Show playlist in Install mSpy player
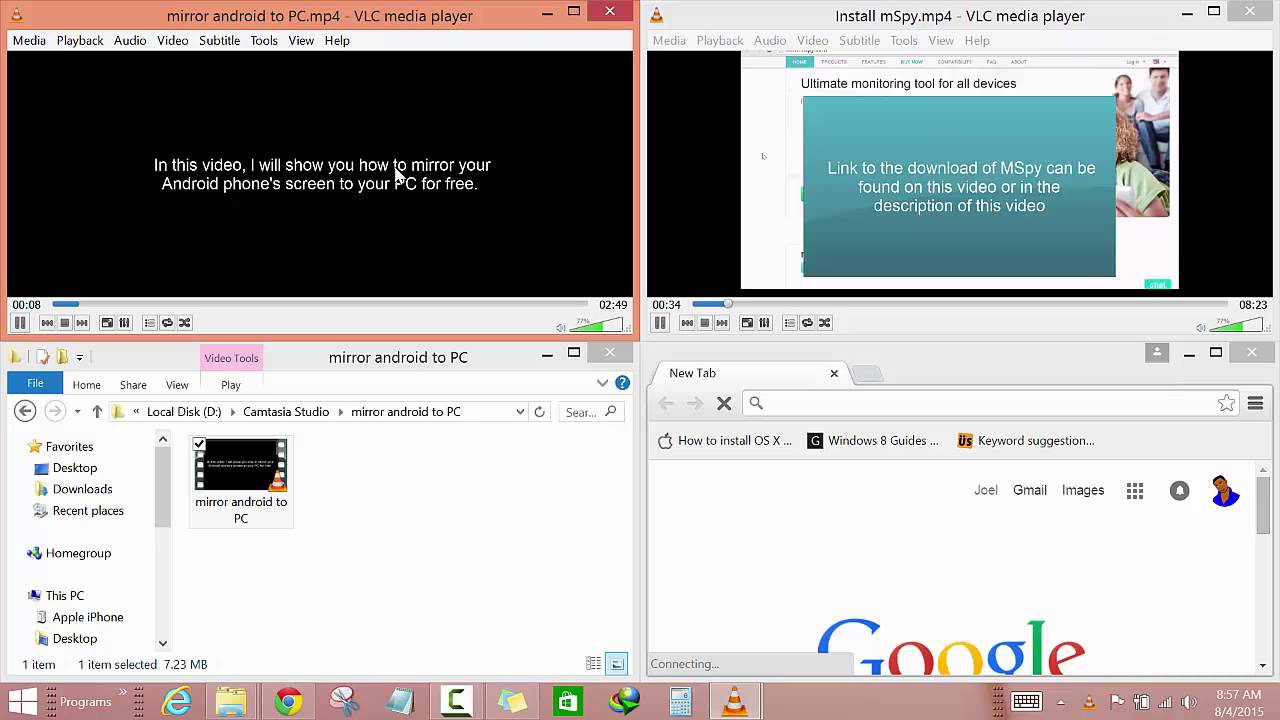 pyautogui.click(x=790, y=323)
